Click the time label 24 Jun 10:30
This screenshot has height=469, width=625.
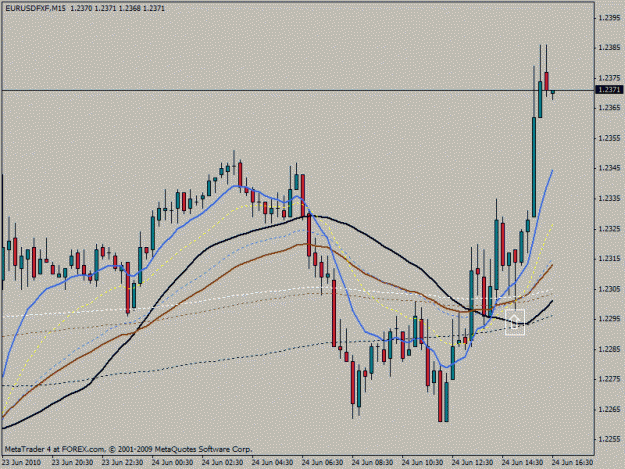pyautogui.click(x=422, y=463)
